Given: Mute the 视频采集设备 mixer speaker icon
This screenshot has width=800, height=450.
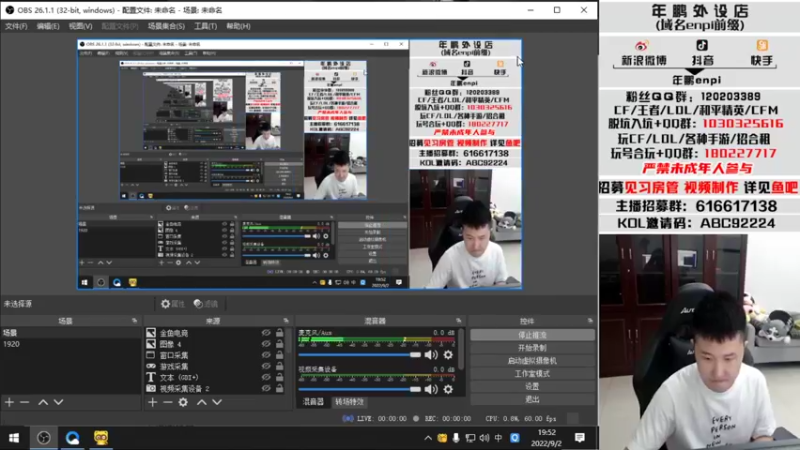Looking at the screenshot, I should point(431,389).
